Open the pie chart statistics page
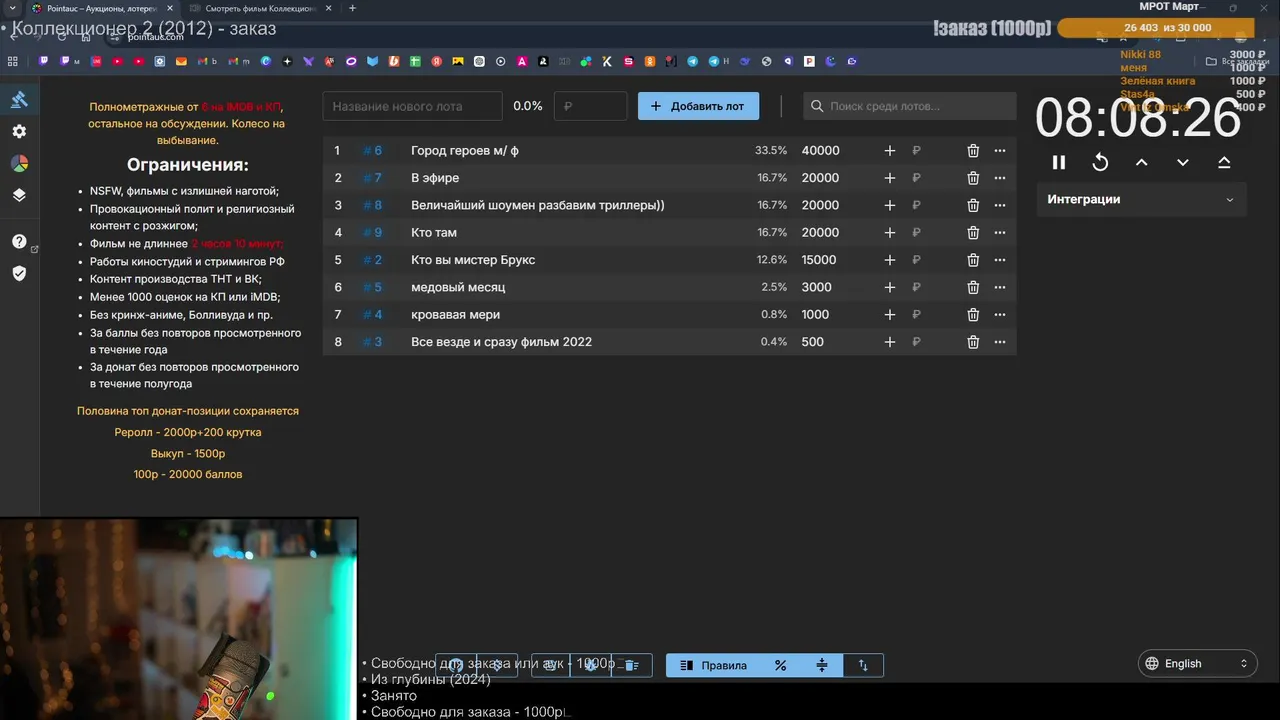This screenshot has width=1280, height=720. [x=19, y=163]
